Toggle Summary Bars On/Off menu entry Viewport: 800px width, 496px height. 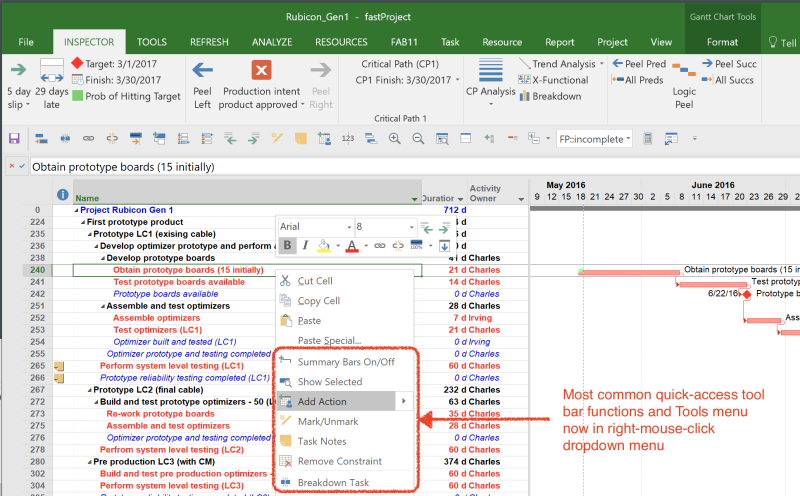346,362
